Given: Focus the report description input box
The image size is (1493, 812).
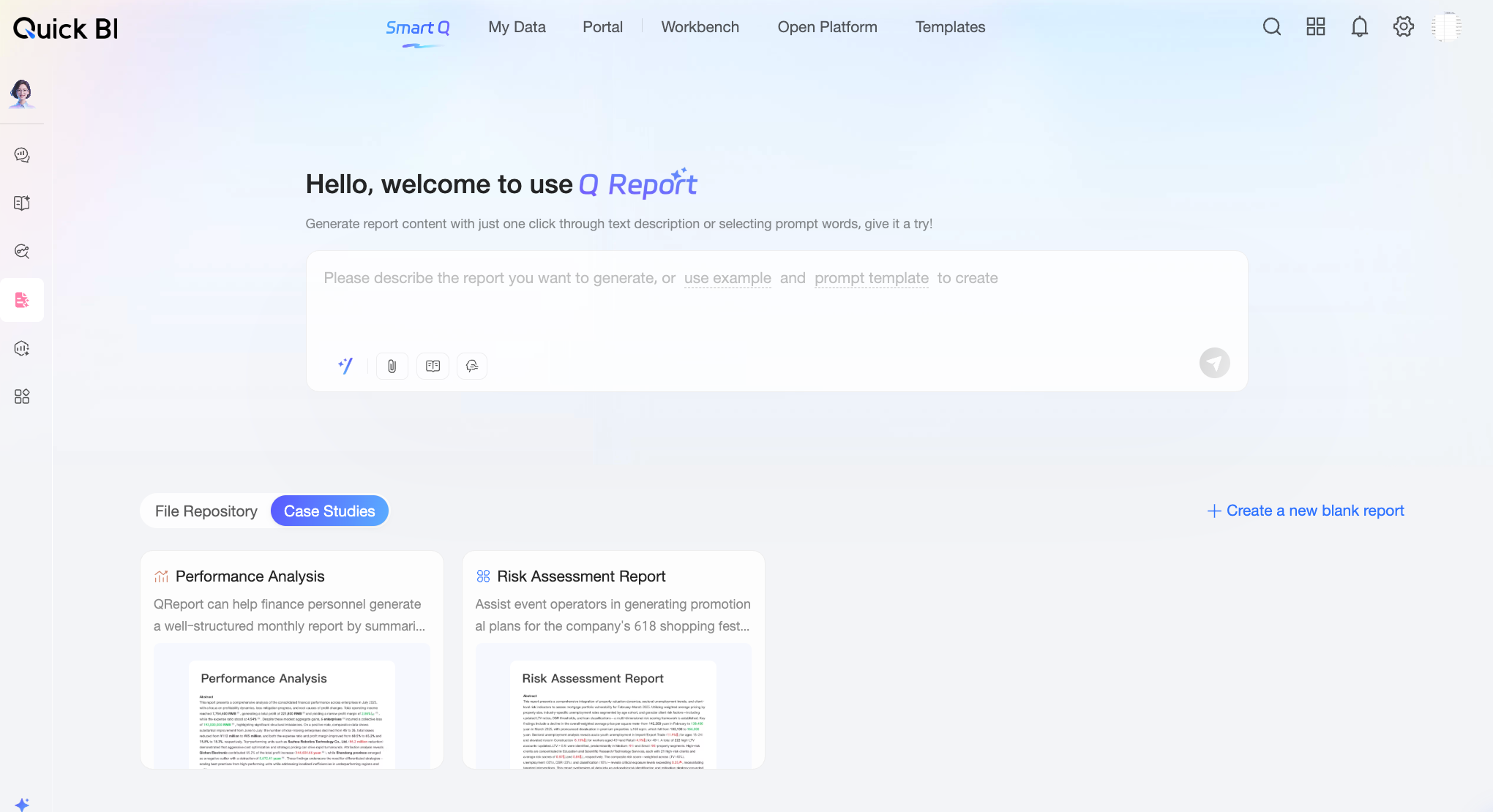Looking at the screenshot, I should (777, 321).
